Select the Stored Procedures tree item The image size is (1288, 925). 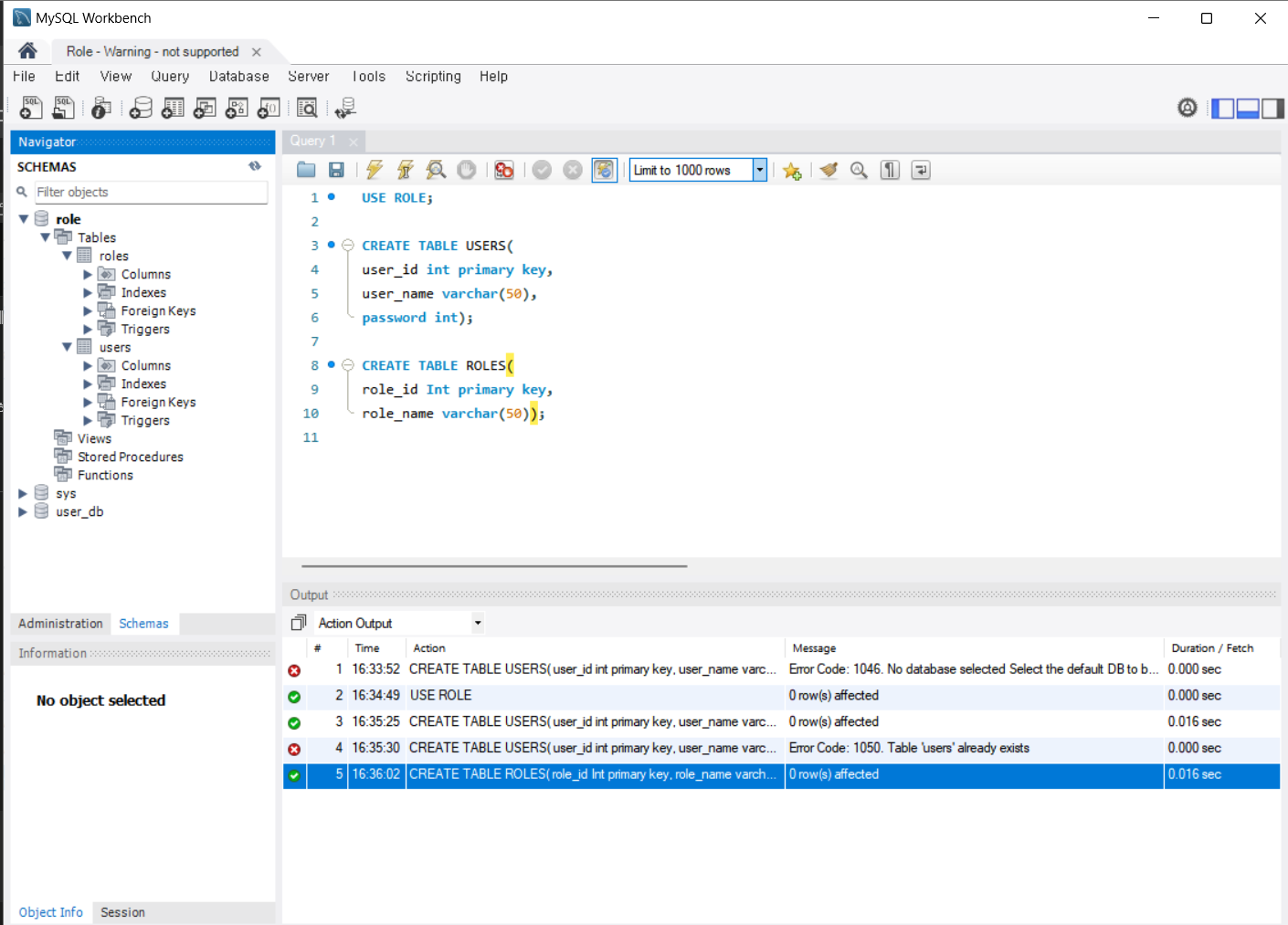[130, 457]
